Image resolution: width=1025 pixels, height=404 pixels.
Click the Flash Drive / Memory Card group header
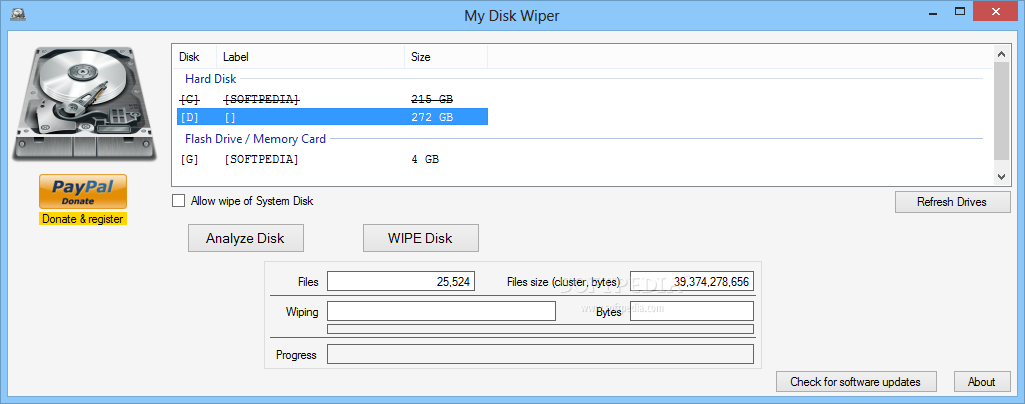coord(256,139)
